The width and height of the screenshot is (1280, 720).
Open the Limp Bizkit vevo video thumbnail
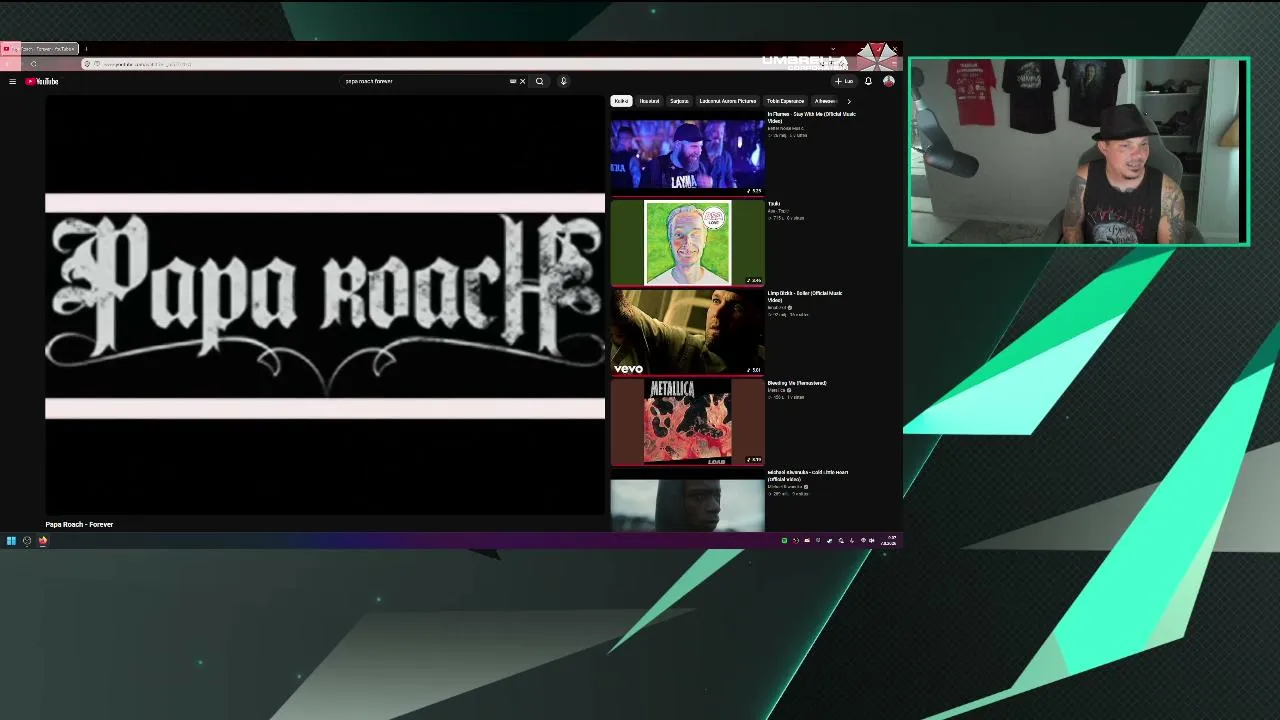pyautogui.click(x=687, y=332)
